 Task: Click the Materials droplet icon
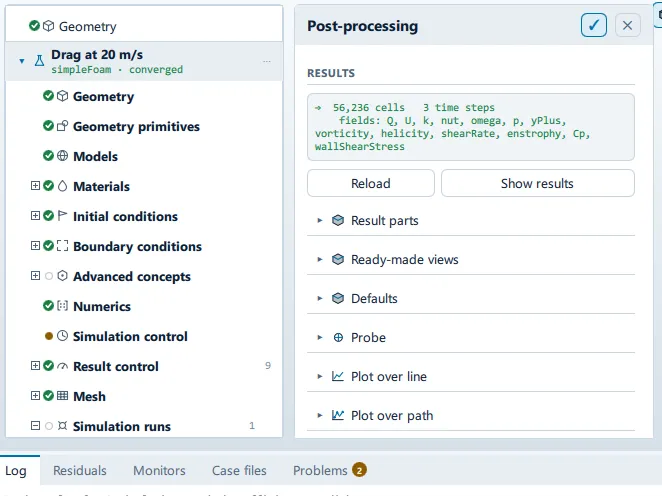[62, 186]
